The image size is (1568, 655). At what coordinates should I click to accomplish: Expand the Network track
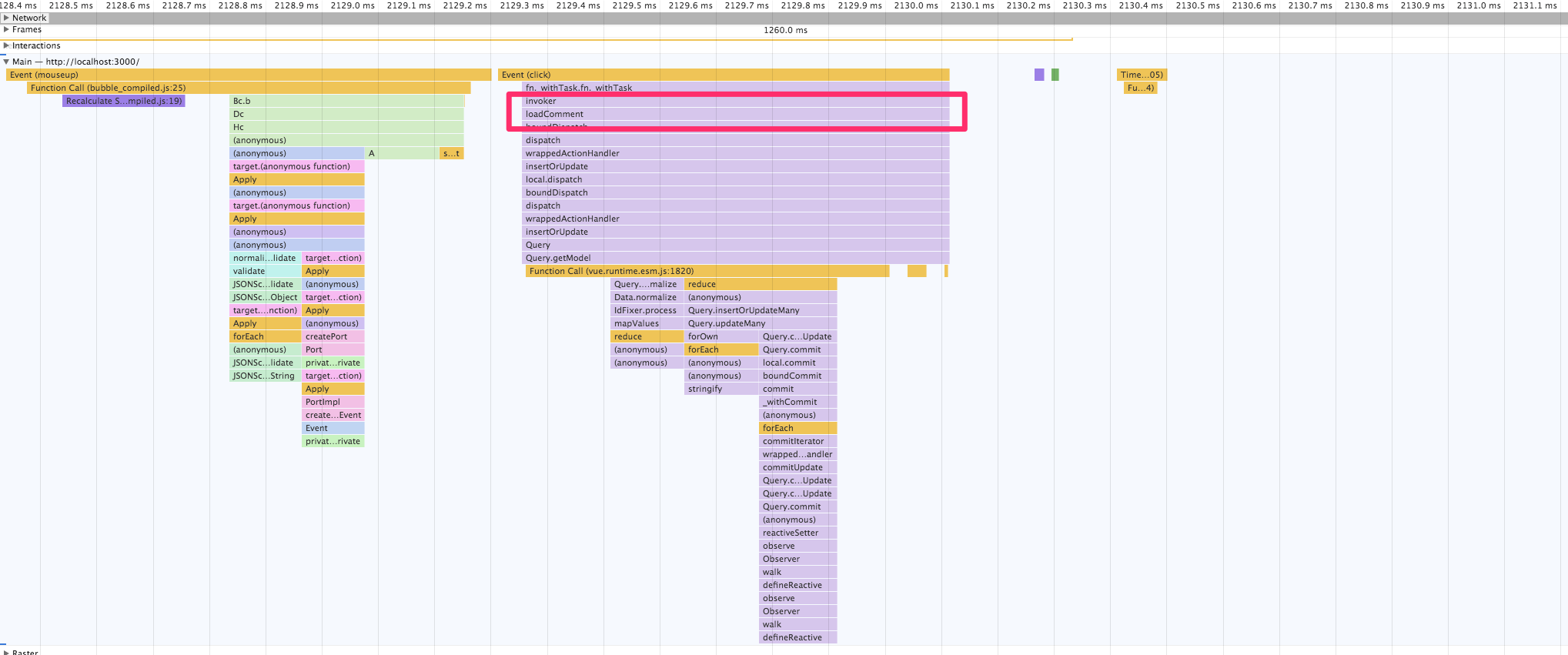tap(6, 18)
